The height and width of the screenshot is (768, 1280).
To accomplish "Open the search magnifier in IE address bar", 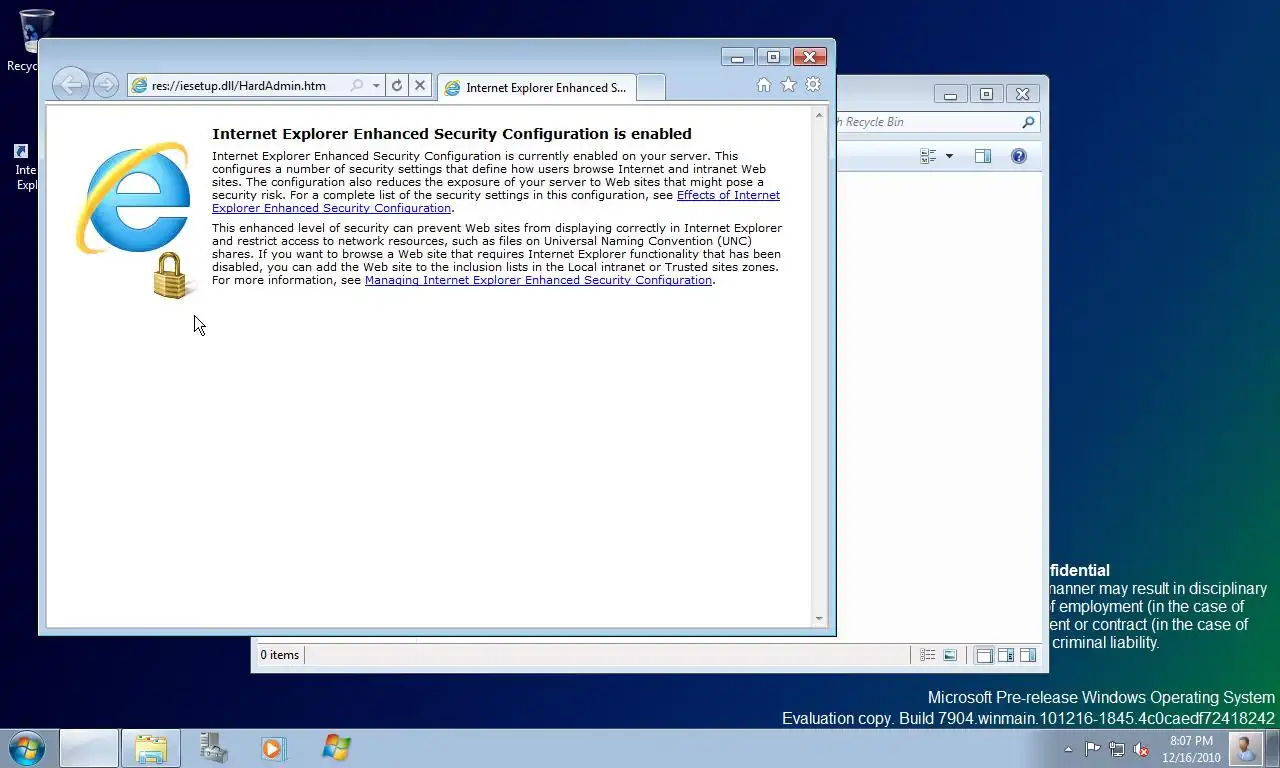I will point(357,86).
